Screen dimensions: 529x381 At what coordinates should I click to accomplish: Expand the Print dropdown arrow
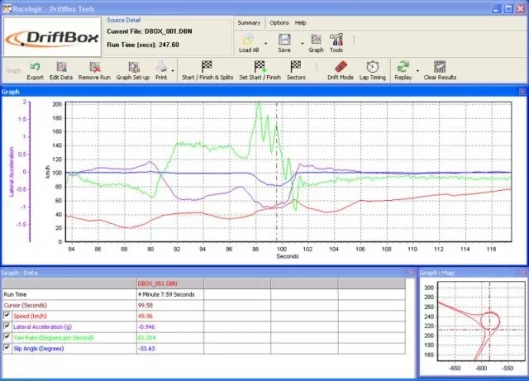[x=173, y=71]
